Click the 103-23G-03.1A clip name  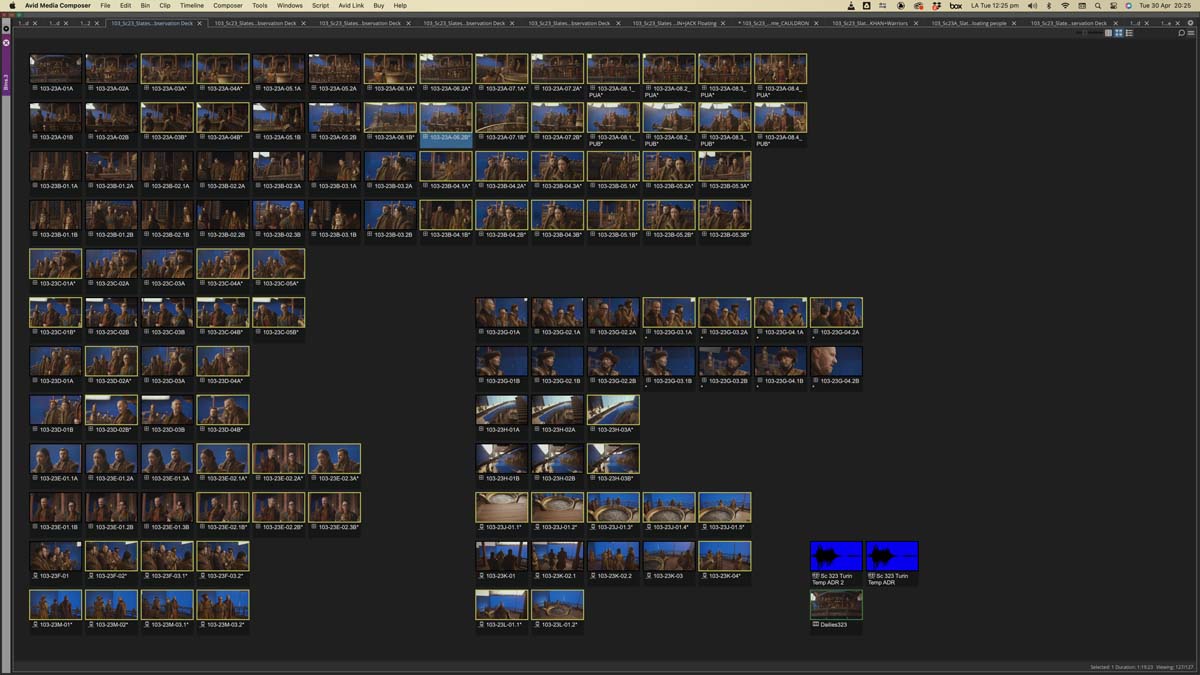tap(673, 332)
